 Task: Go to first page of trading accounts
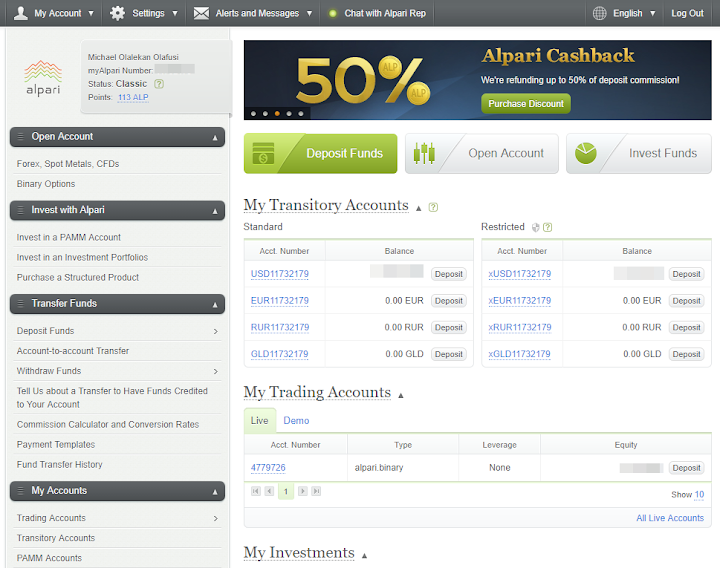tap(256, 491)
